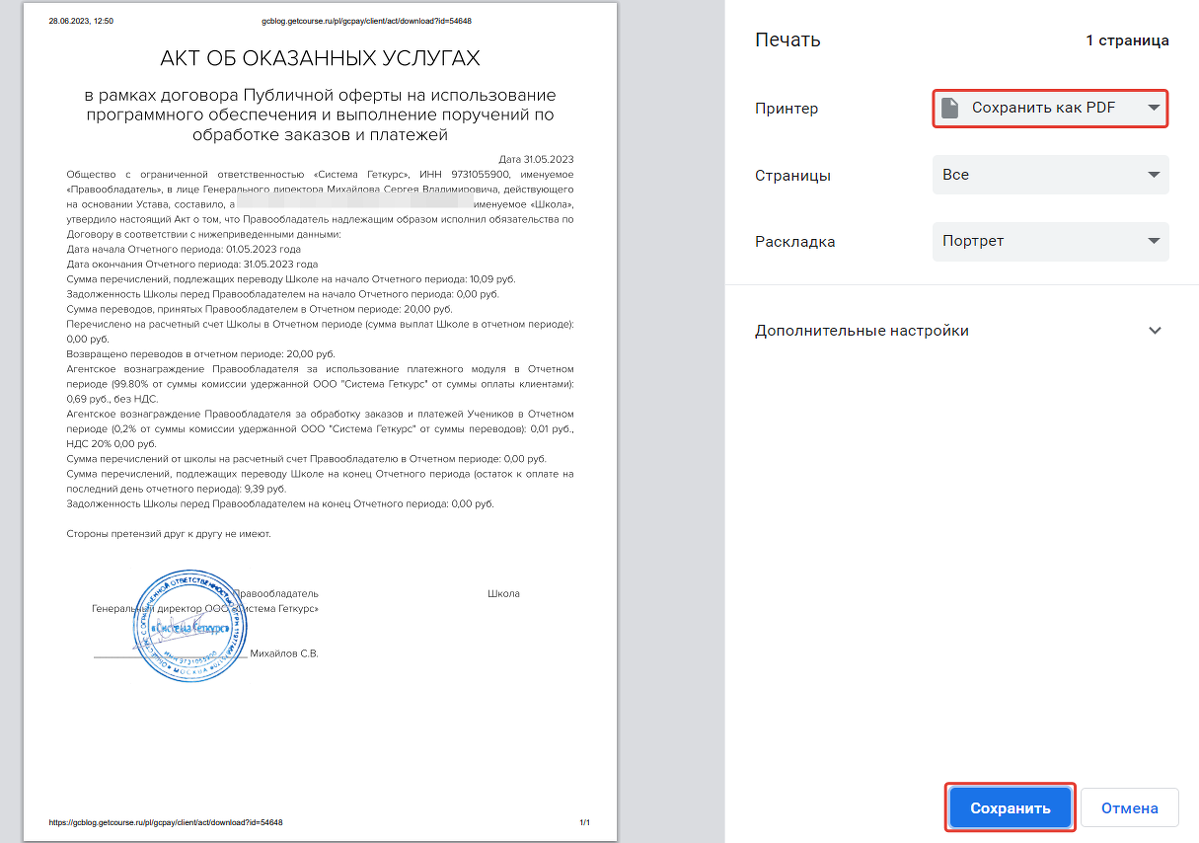
Task: Click line Дата окончания Отчетного периода: 31.05.2023
Action: [x=192, y=264]
